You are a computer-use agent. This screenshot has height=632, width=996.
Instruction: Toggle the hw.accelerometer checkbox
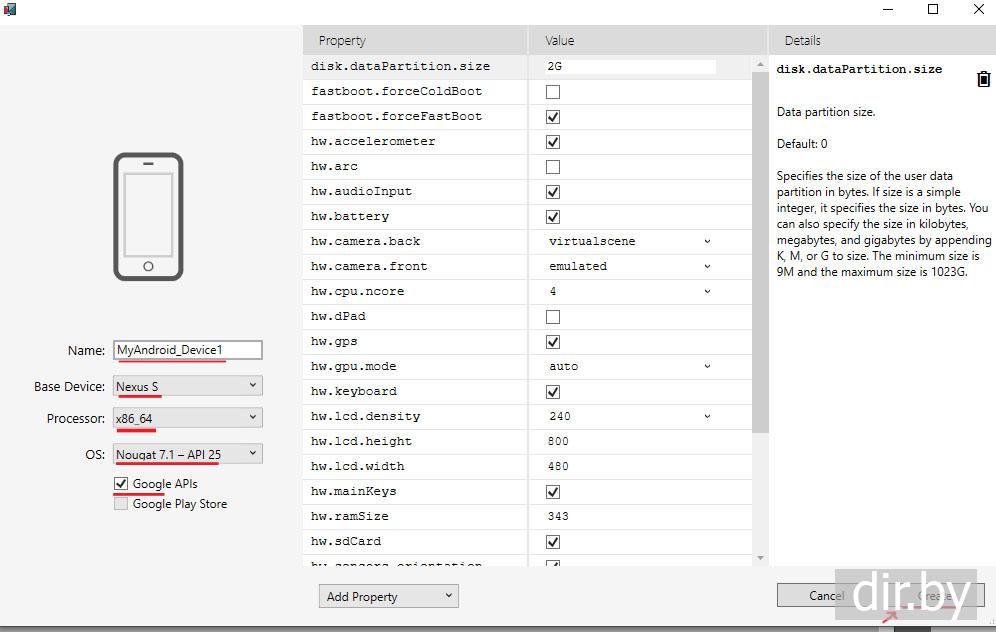point(553,142)
